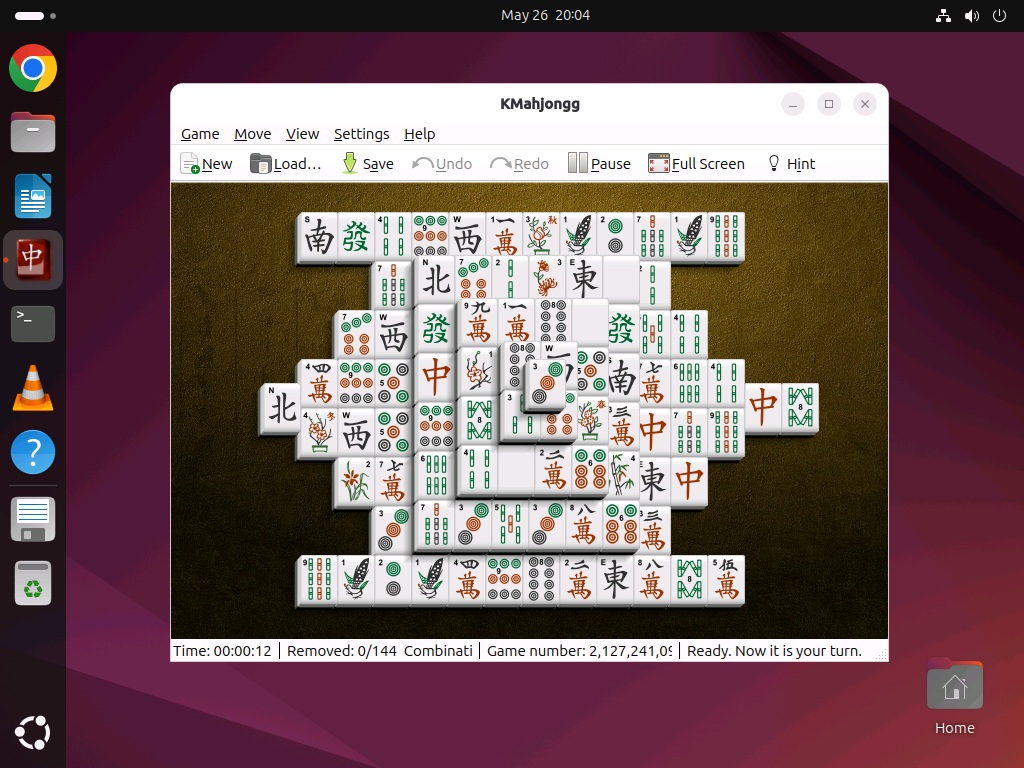
Task: Open Google Chrome from the dock
Action: (33, 68)
